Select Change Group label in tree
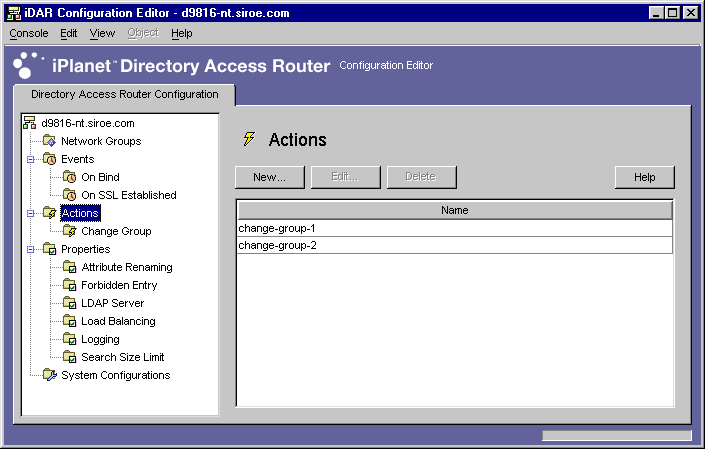 pyautogui.click(x=116, y=231)
